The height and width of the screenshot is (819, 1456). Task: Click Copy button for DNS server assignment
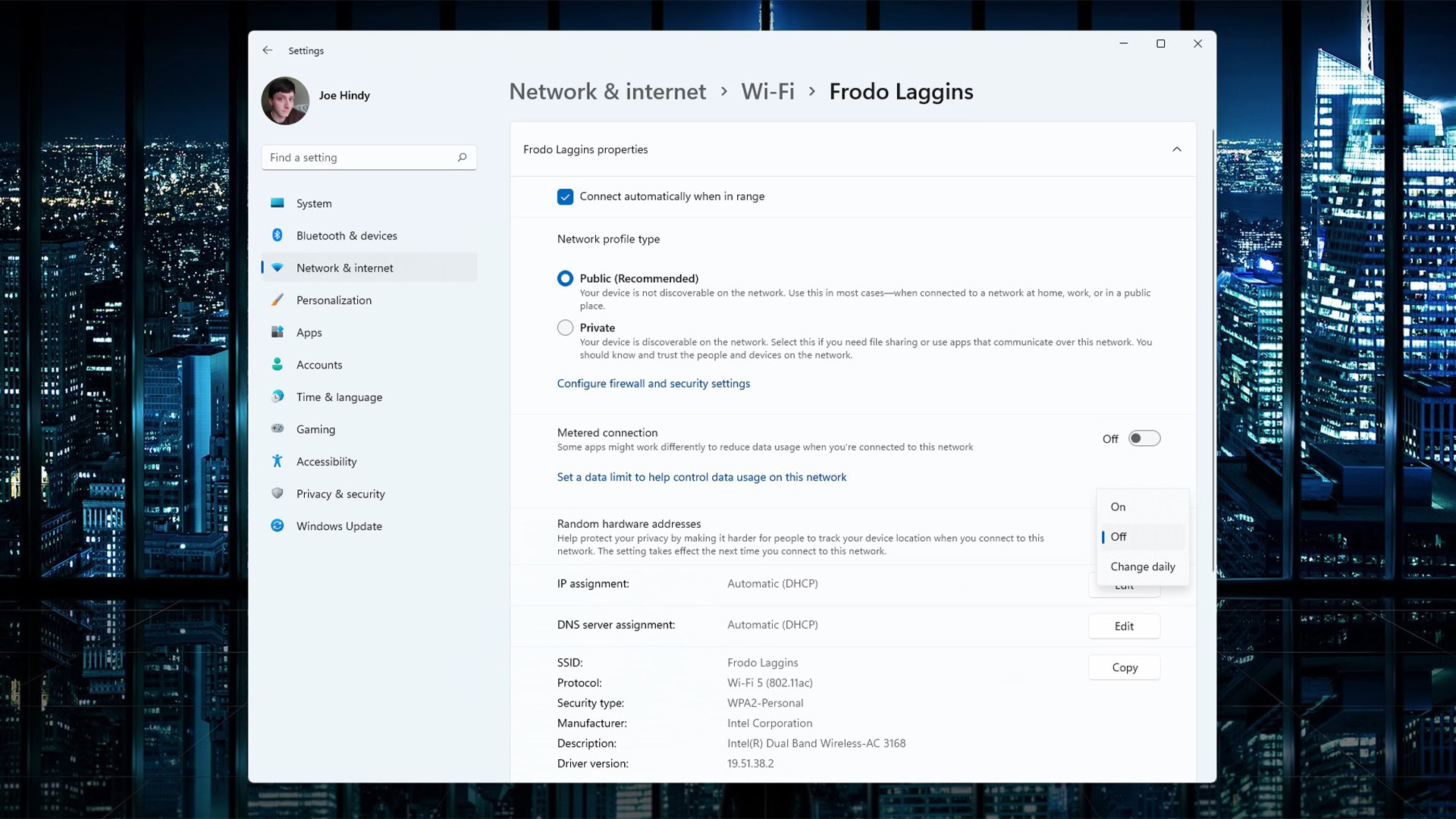coord(1125,667)
